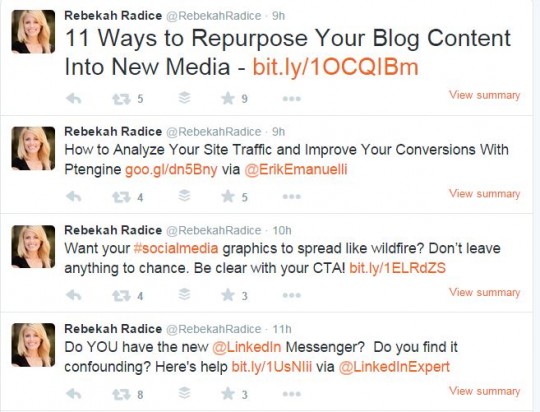Open the @ErikEmanuelli profile mention
This screenshot has height=412, width=540.
pyautogui.click(x=295, y=169)
